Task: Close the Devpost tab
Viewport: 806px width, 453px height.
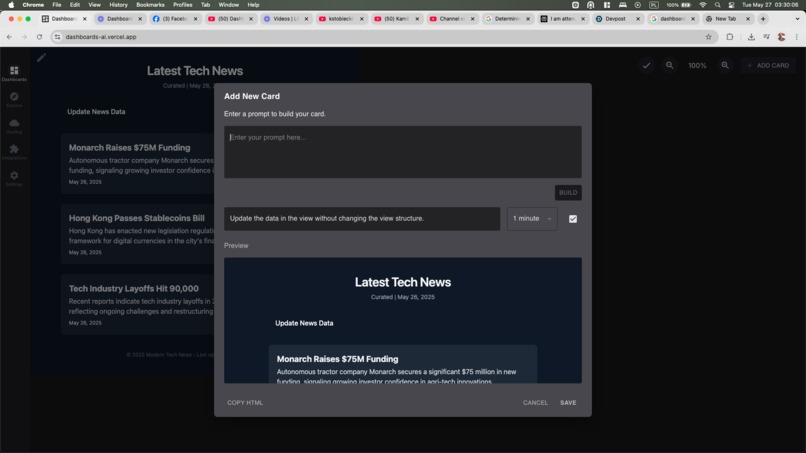Action: pyautogui.click(x=638, y=19)
